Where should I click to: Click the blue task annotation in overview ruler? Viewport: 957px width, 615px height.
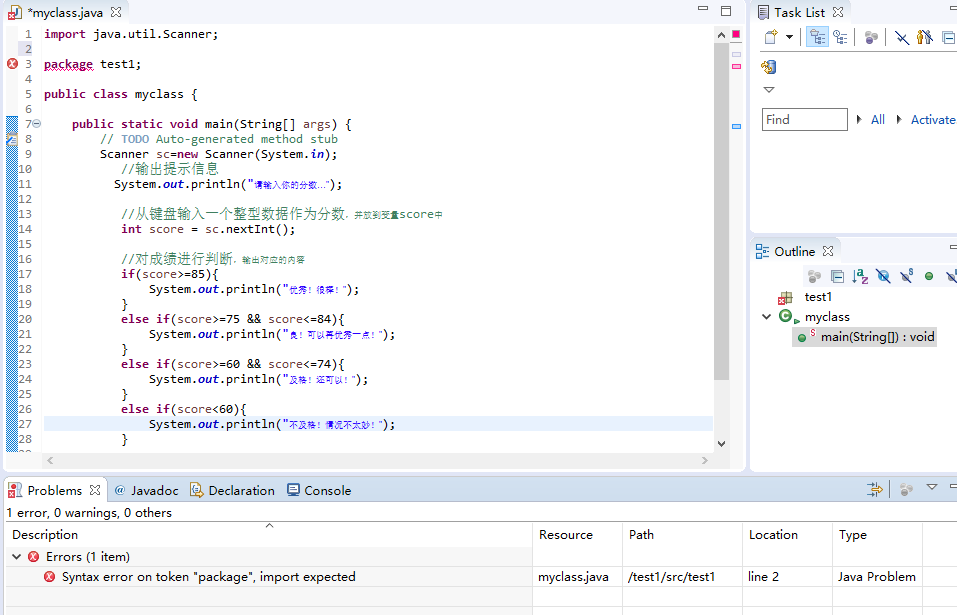pyautogui.click(x=737, y=126)
